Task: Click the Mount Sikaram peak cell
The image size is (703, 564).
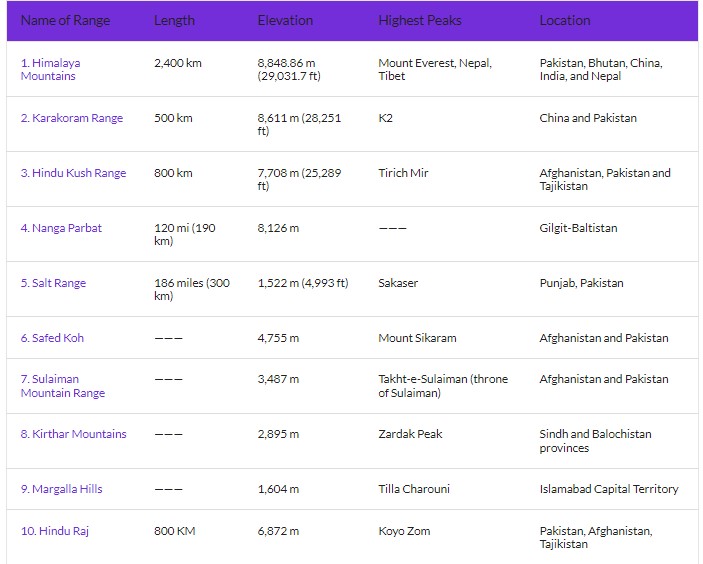Action: pos(417,338)
